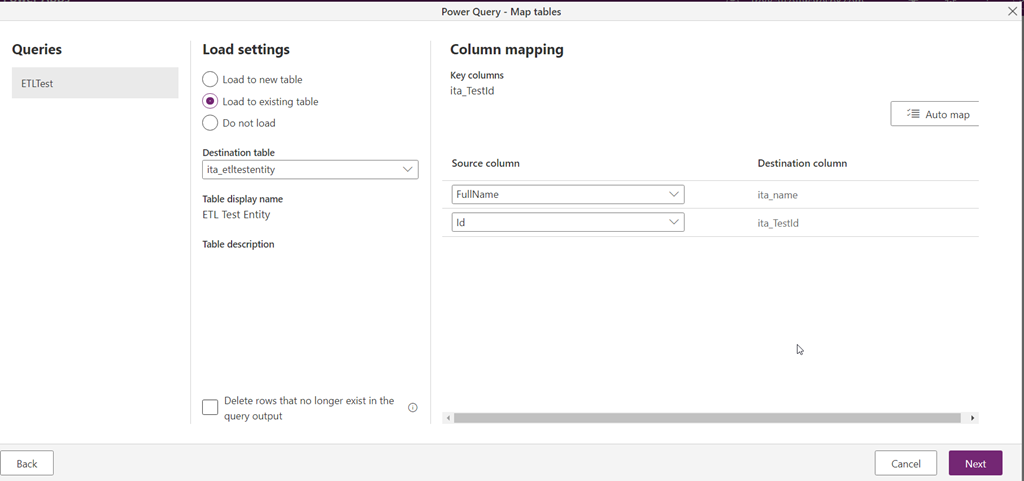Select the ETLTest query in the list
The image size is (1024, 481).
[95, 83]
